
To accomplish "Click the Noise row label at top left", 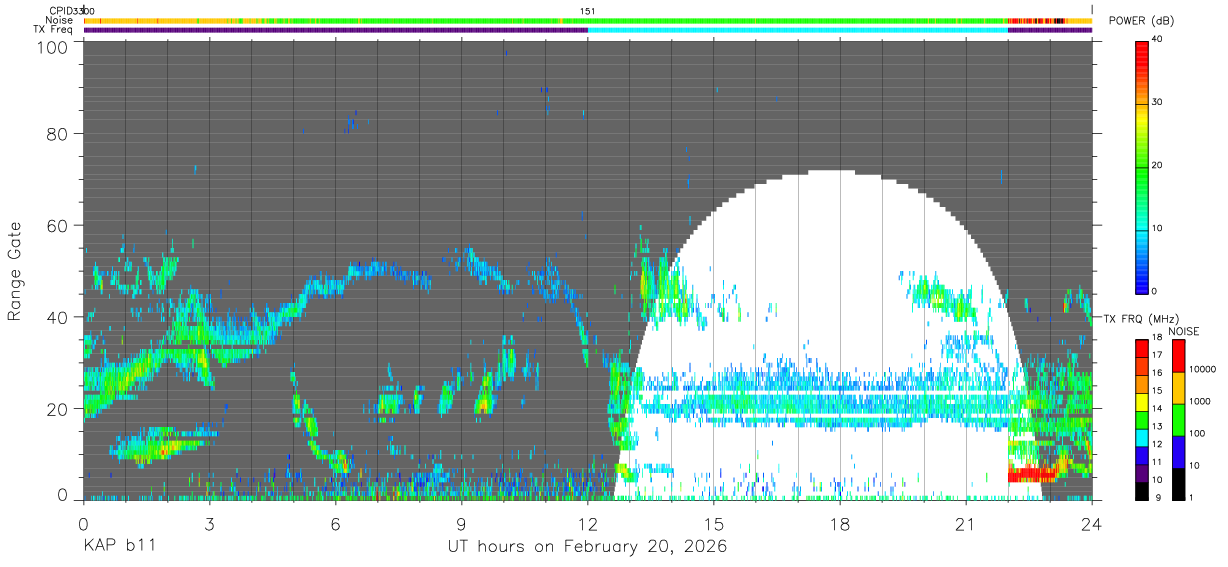I will pyautogui.click(x=59, y=20).
